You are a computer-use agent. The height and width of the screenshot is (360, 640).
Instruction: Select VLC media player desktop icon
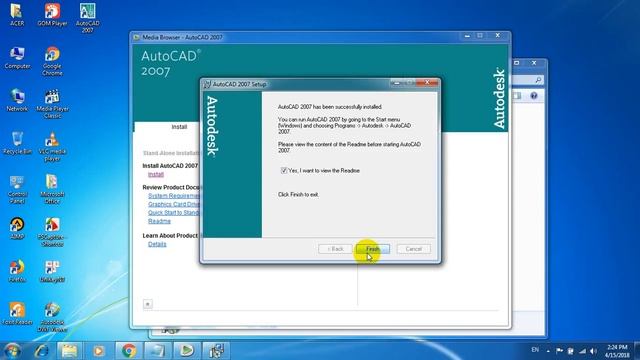point(52,147)
